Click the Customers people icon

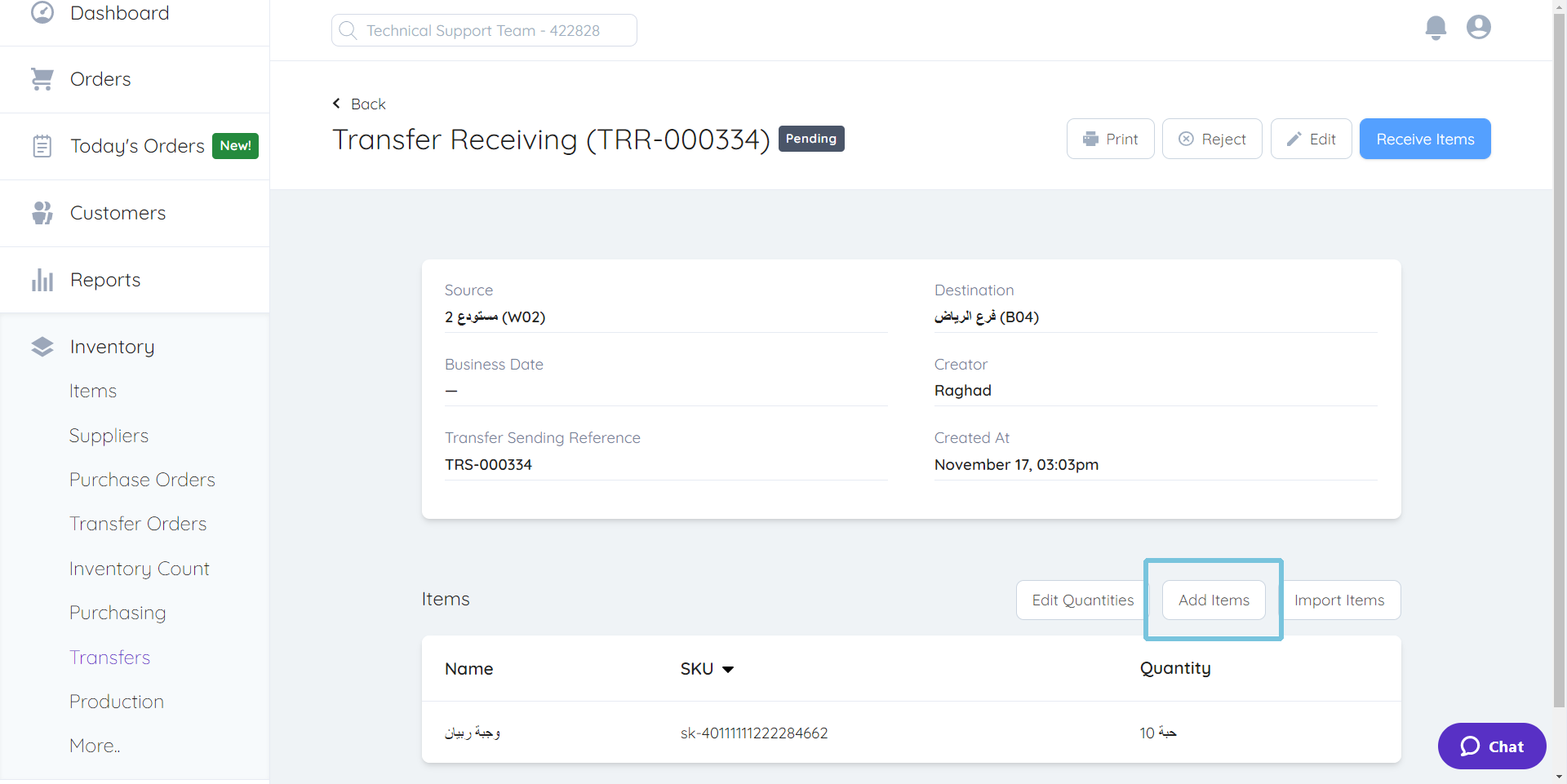point(42,212)
